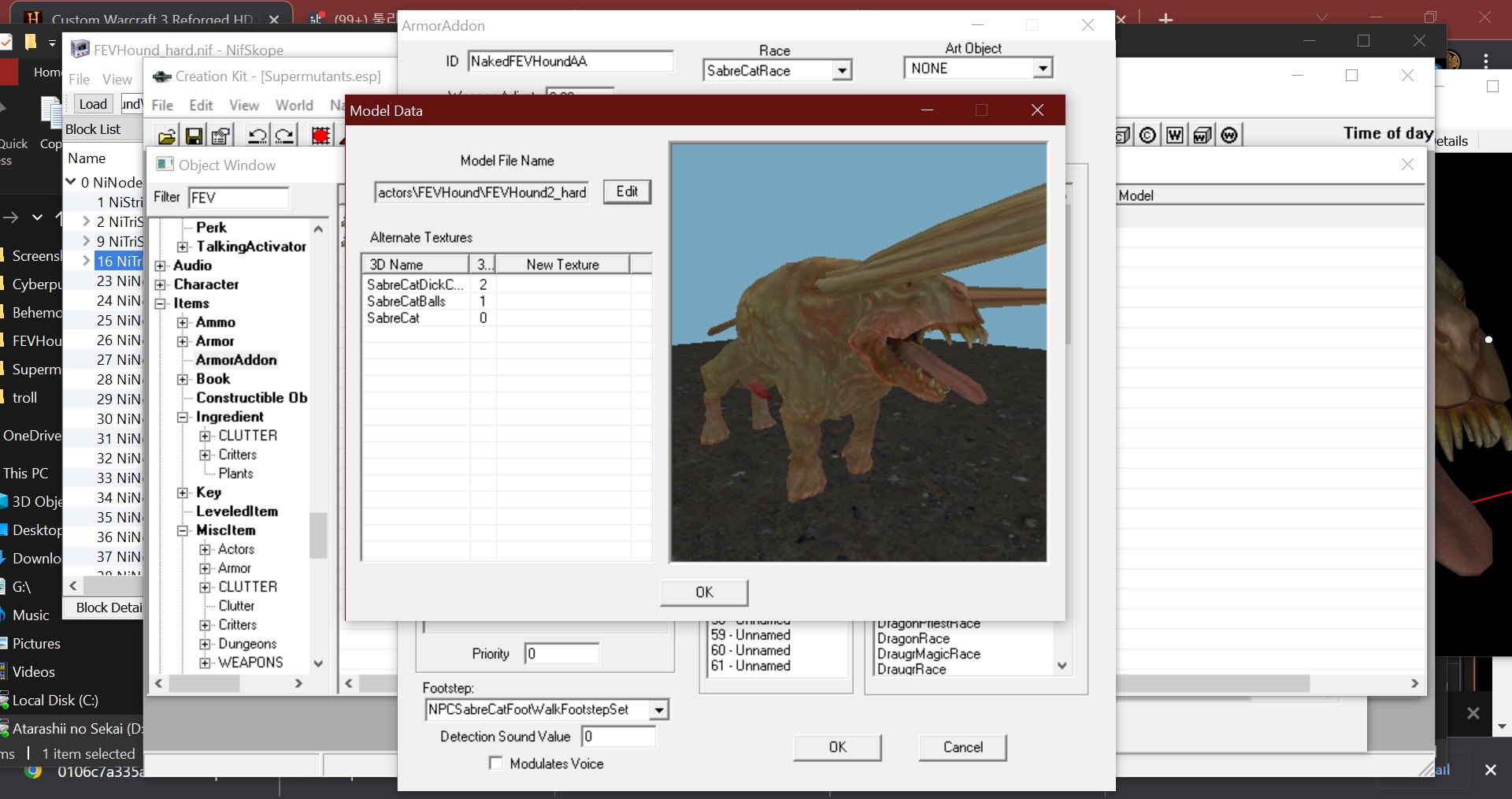This screenshot has height=799, width=1512.
Task: Click the circled W toolbar icon
Action: pos(1229,135)
